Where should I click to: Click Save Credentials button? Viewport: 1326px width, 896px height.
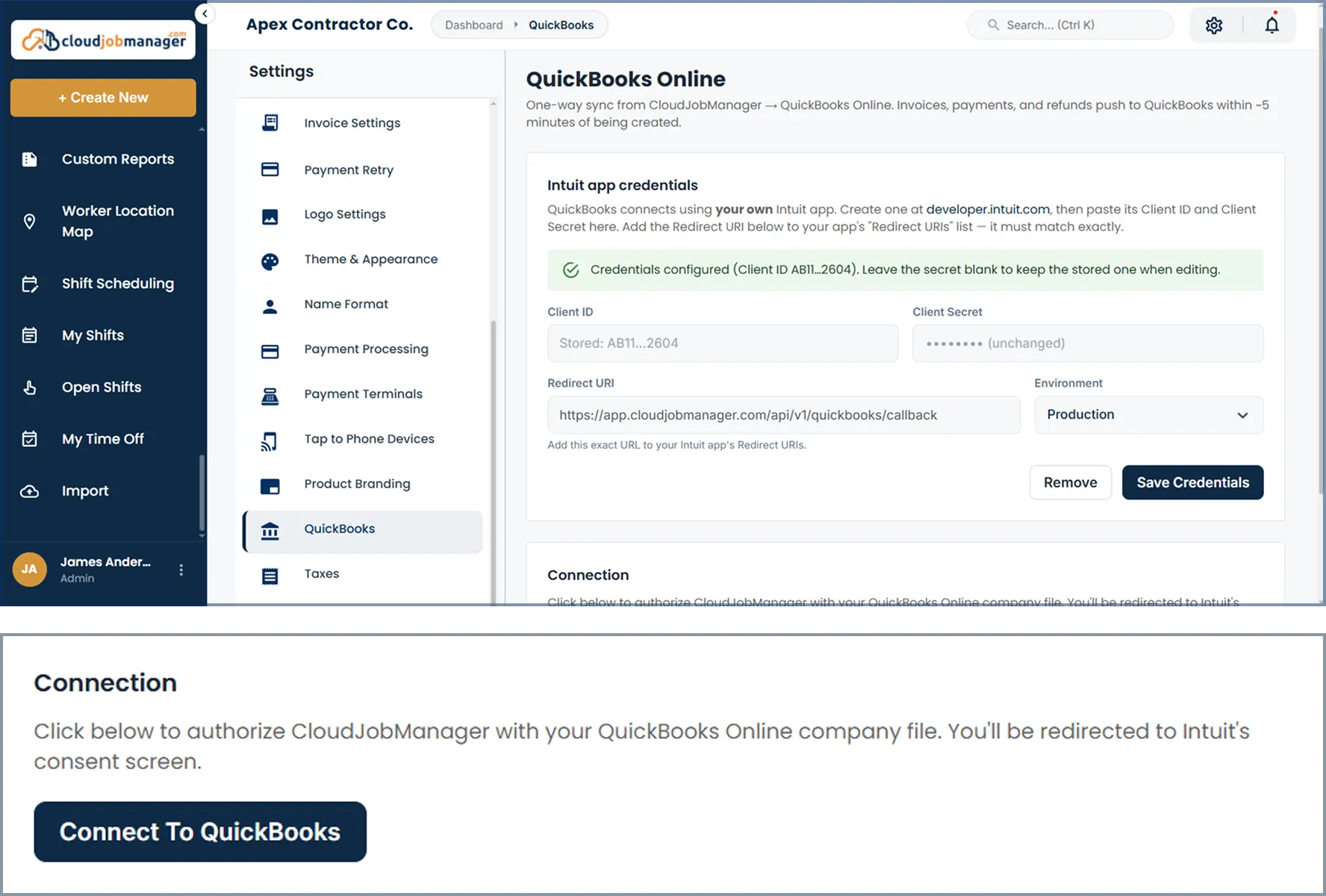pyautogui.click(x=1192, y=482)
